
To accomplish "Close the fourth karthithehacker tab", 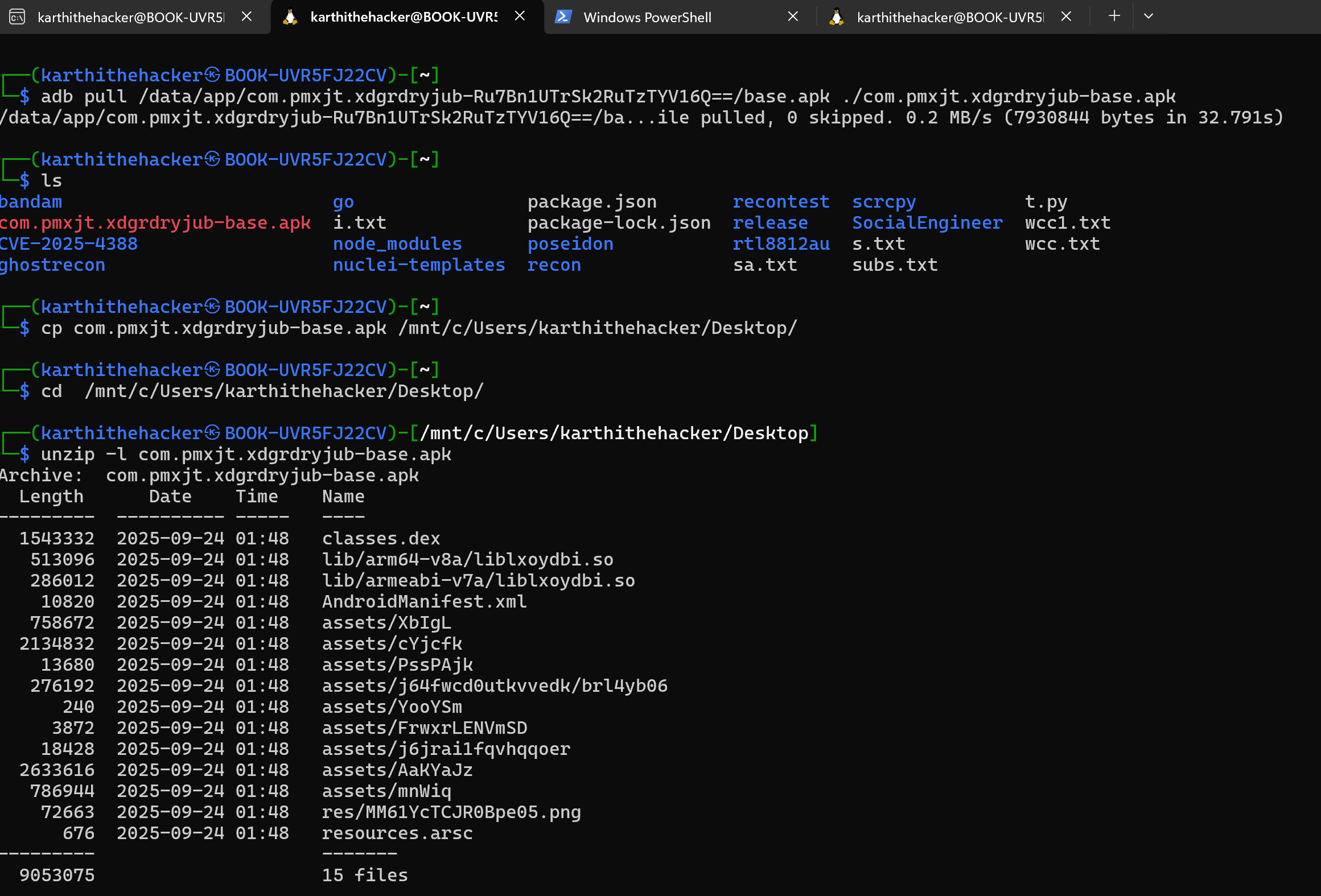I will point(1066,16).
